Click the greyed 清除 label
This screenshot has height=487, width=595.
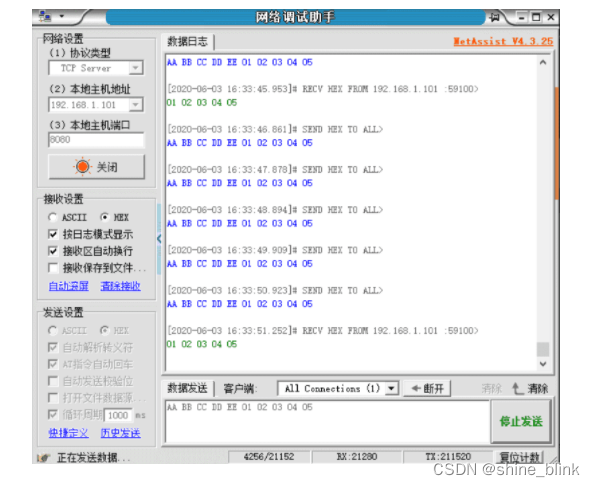click(x=491, y=388)
